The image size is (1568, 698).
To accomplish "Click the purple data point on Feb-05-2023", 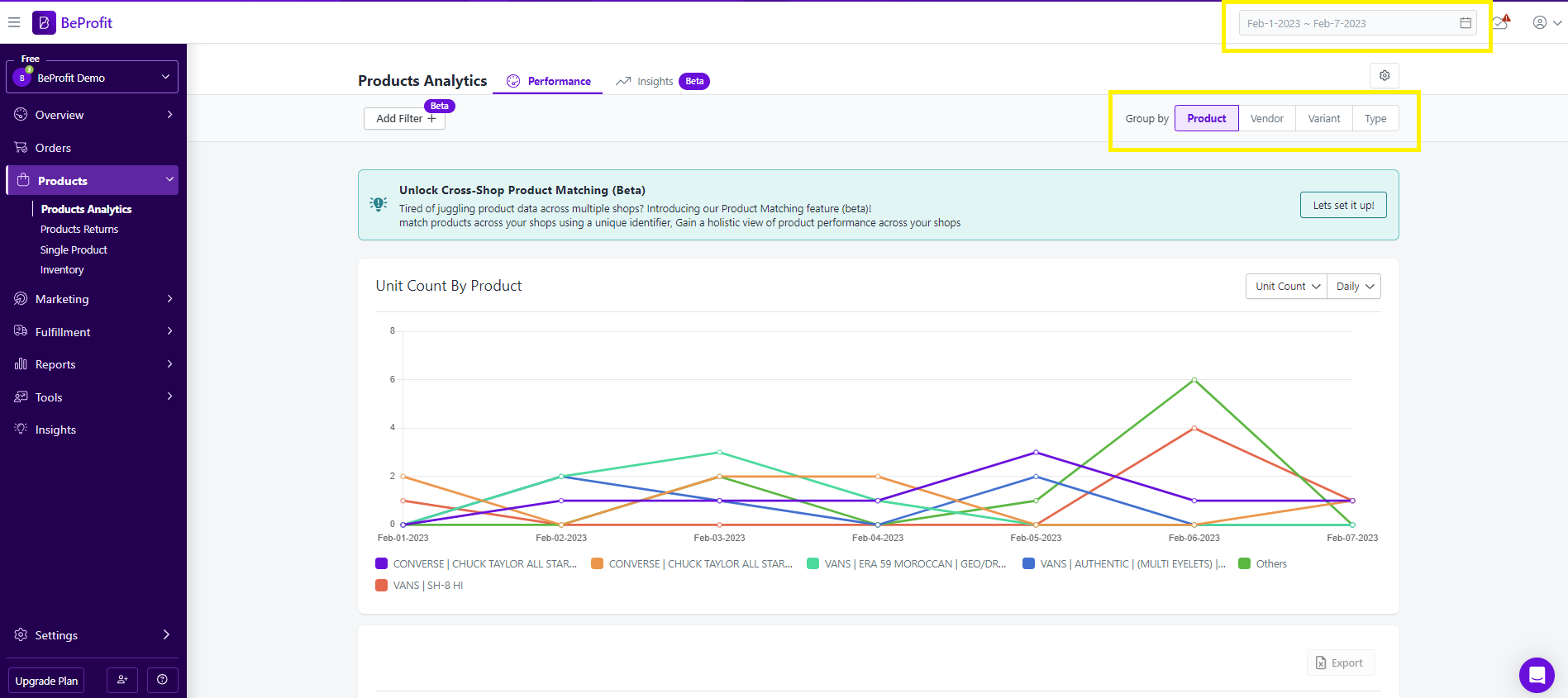I will click(x=1036, y=453).
